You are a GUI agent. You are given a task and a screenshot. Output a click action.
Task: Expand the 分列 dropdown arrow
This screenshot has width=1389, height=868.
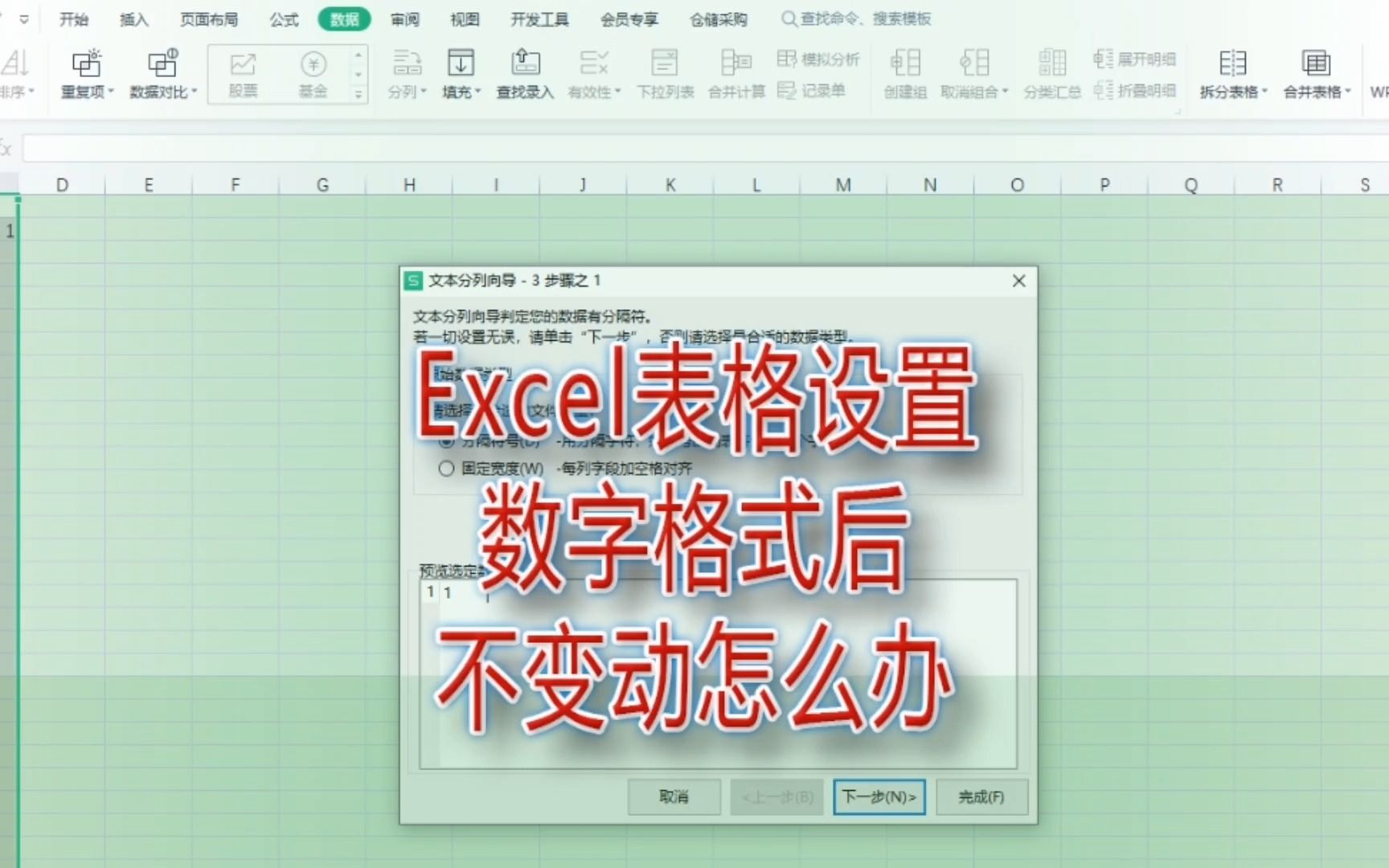tap(424, 92)
